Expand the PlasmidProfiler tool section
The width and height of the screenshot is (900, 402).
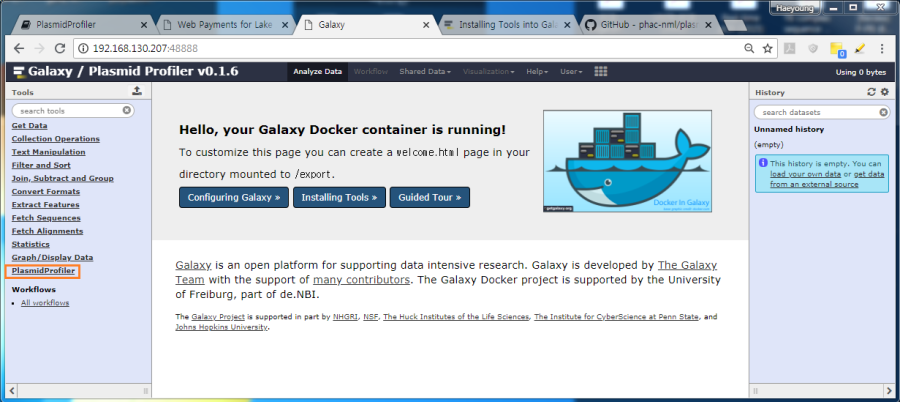43,271
